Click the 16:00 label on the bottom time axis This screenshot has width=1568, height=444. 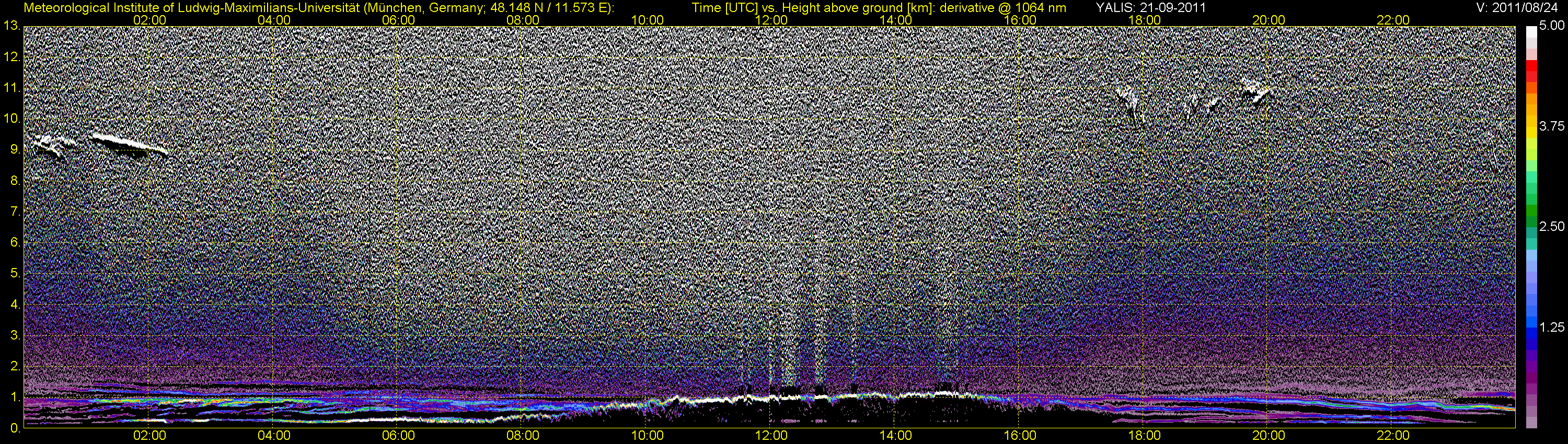1020,436
